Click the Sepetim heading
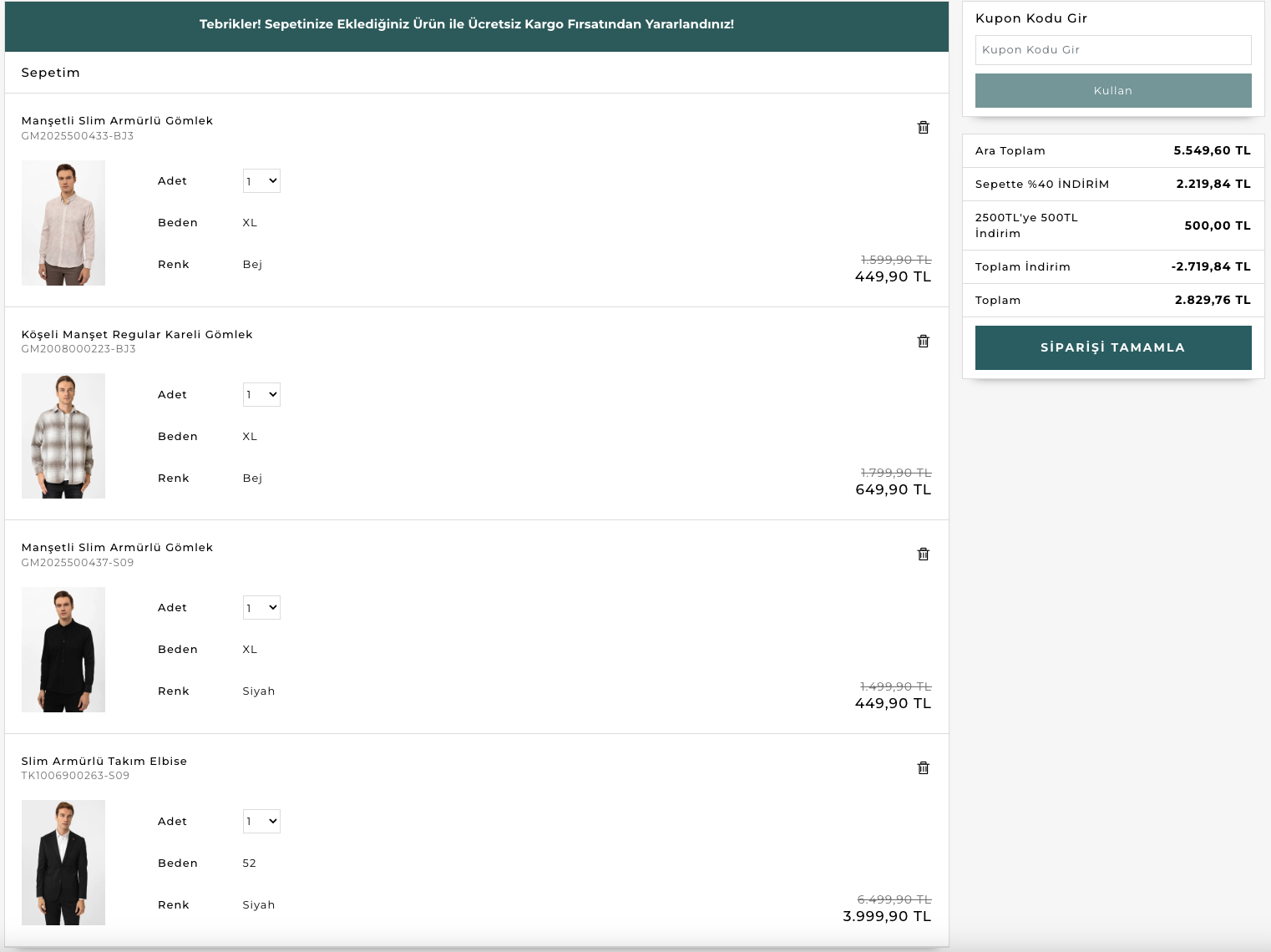 51,73
